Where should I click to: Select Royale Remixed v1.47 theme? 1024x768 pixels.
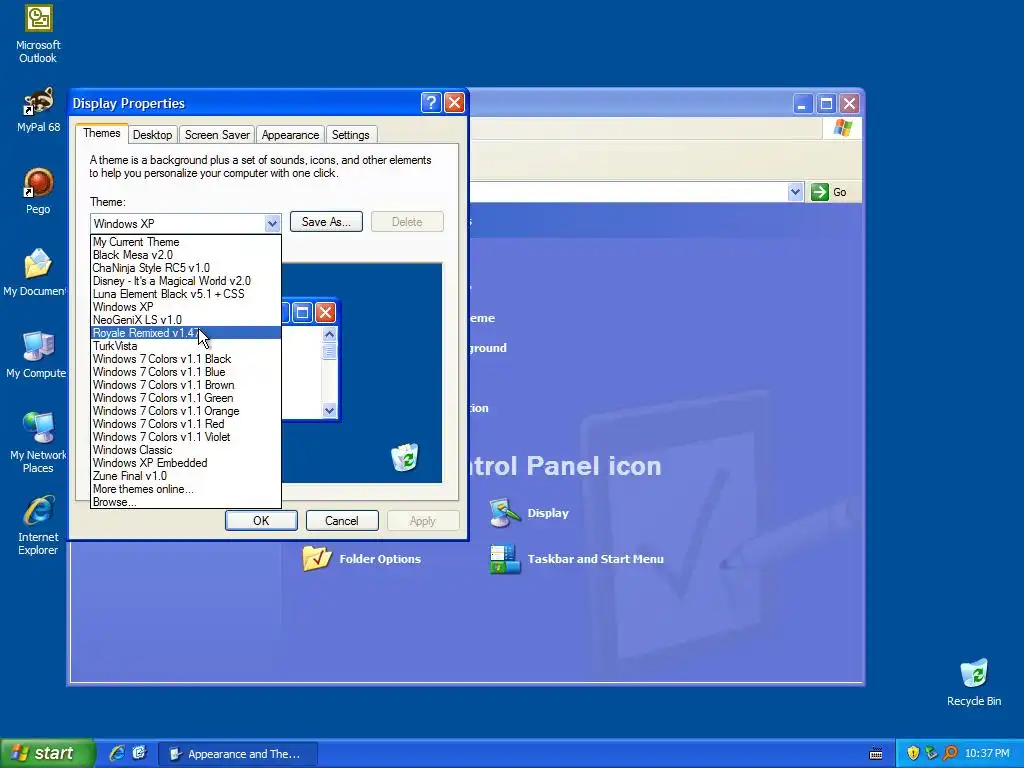(x=186, y=333)
